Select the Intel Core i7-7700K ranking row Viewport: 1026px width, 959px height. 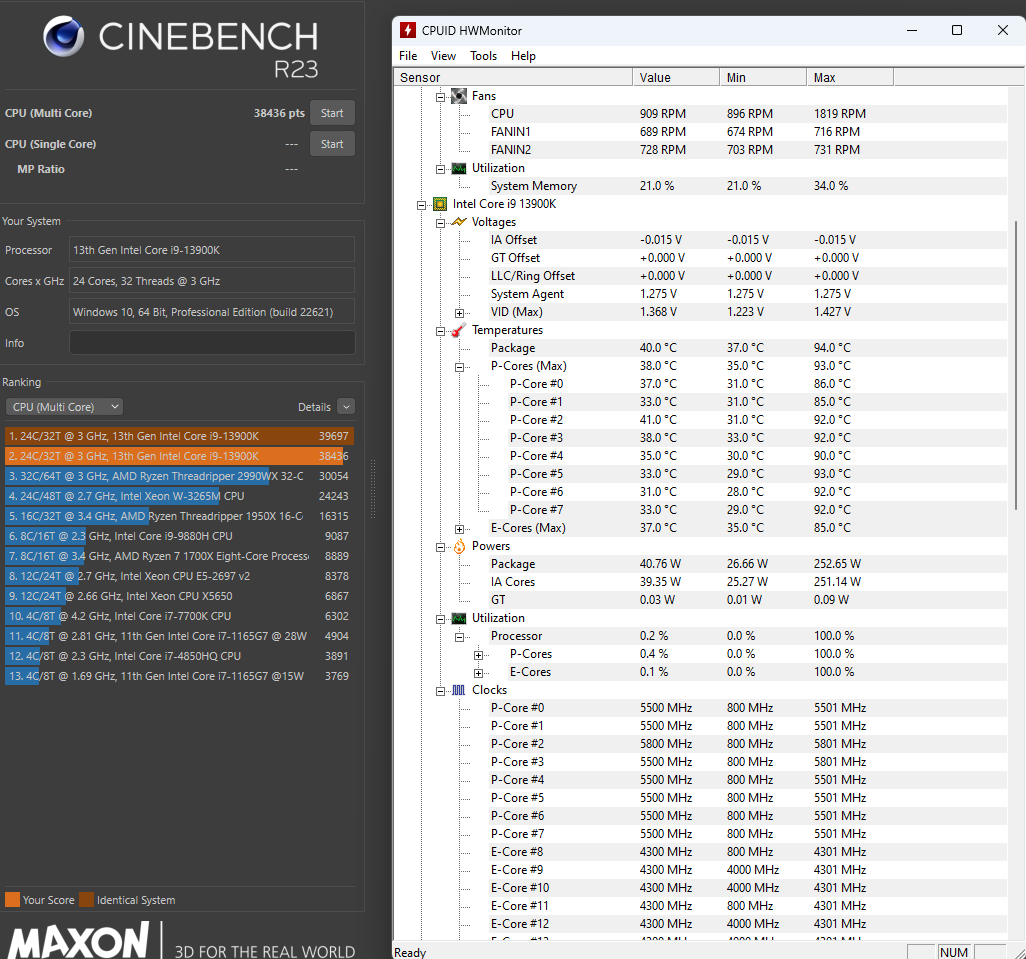pyautogui.click(x=179, y=616)
